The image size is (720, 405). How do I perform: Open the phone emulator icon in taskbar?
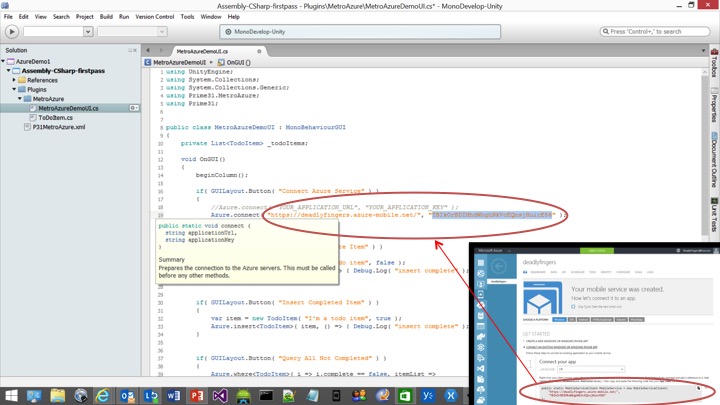pos(336,395)
